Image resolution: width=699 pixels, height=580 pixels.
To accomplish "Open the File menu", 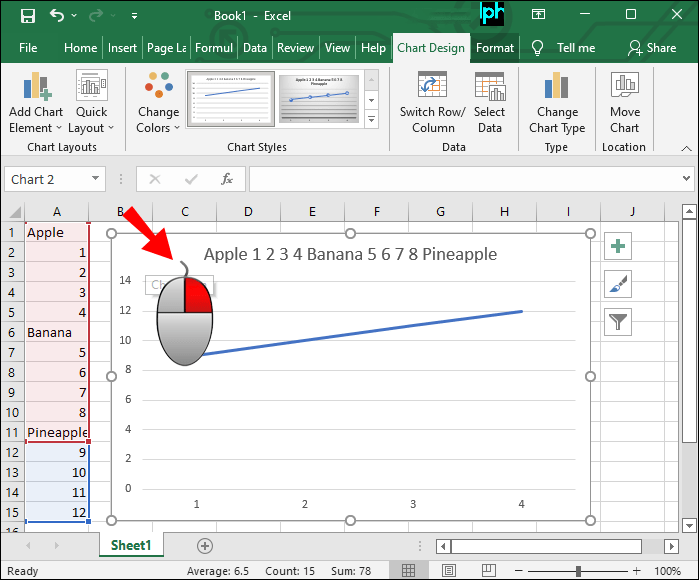I will [28, 47].
